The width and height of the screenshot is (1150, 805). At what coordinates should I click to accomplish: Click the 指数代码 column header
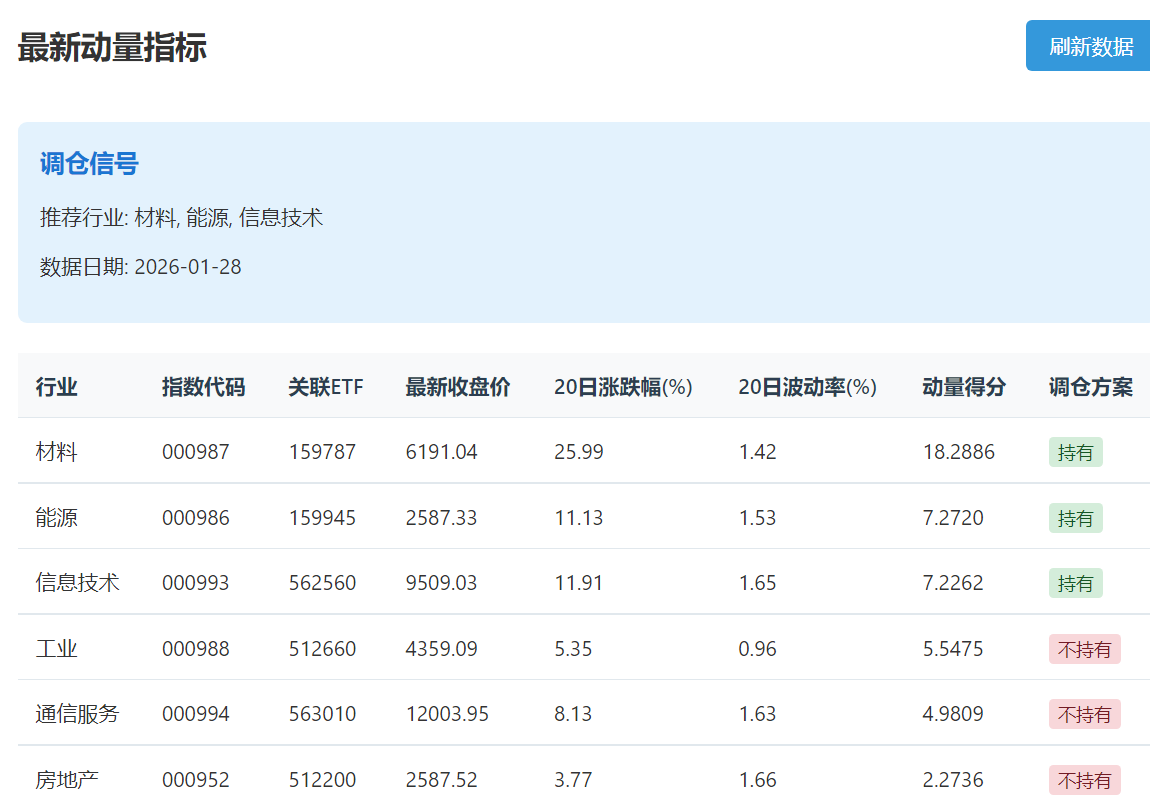click(x=203, y=387)
